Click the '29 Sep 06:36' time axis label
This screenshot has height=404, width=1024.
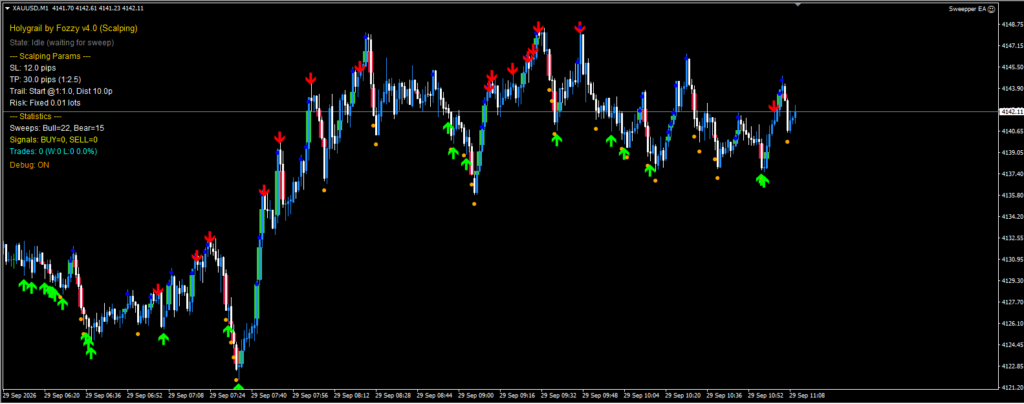tap(103, 396)
